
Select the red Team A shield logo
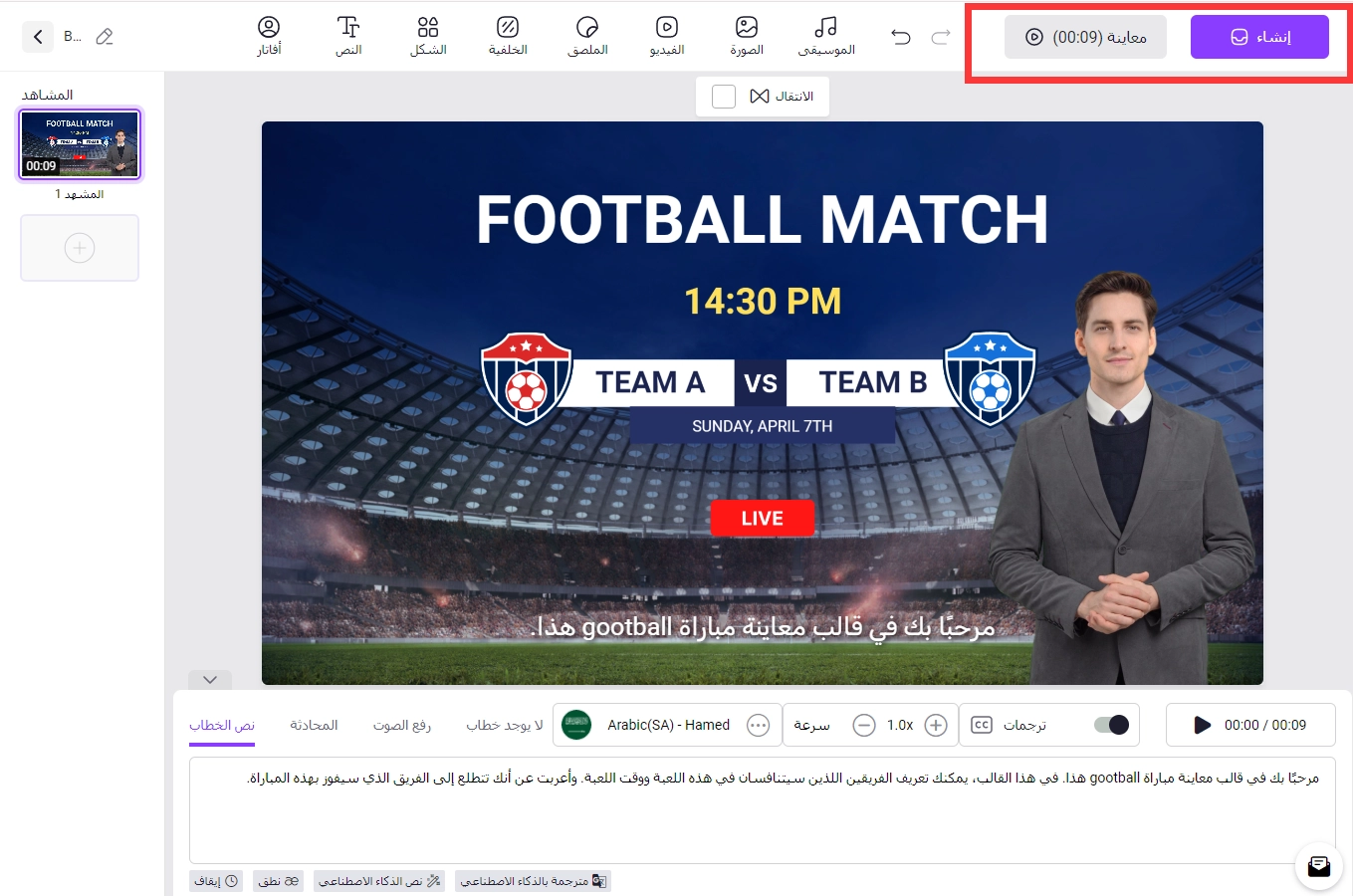526,379
